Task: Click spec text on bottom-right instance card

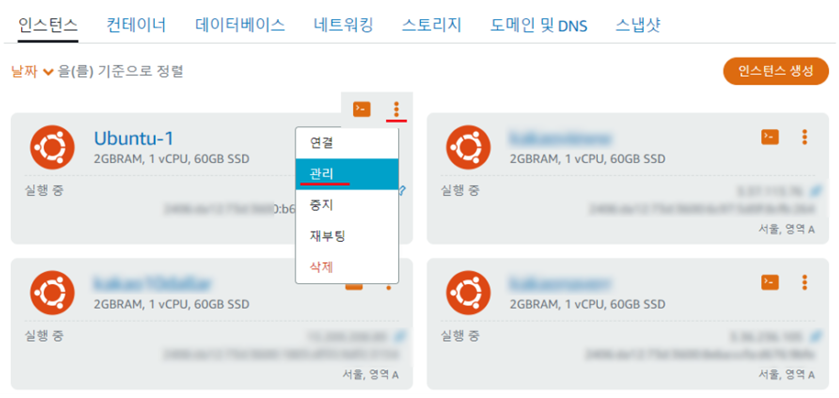Action: click(588, 304)
